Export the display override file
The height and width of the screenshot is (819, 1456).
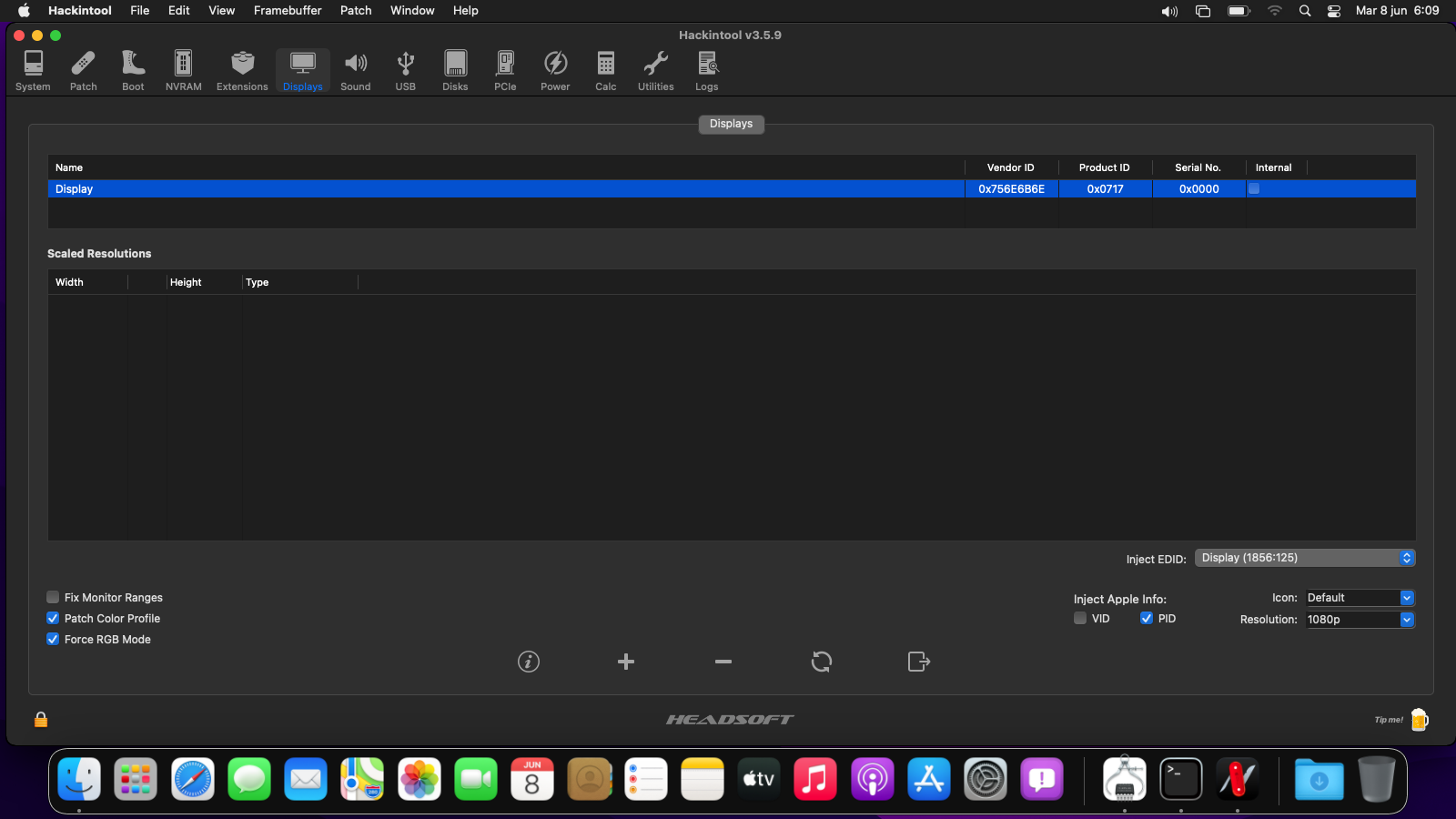[919, 662]
